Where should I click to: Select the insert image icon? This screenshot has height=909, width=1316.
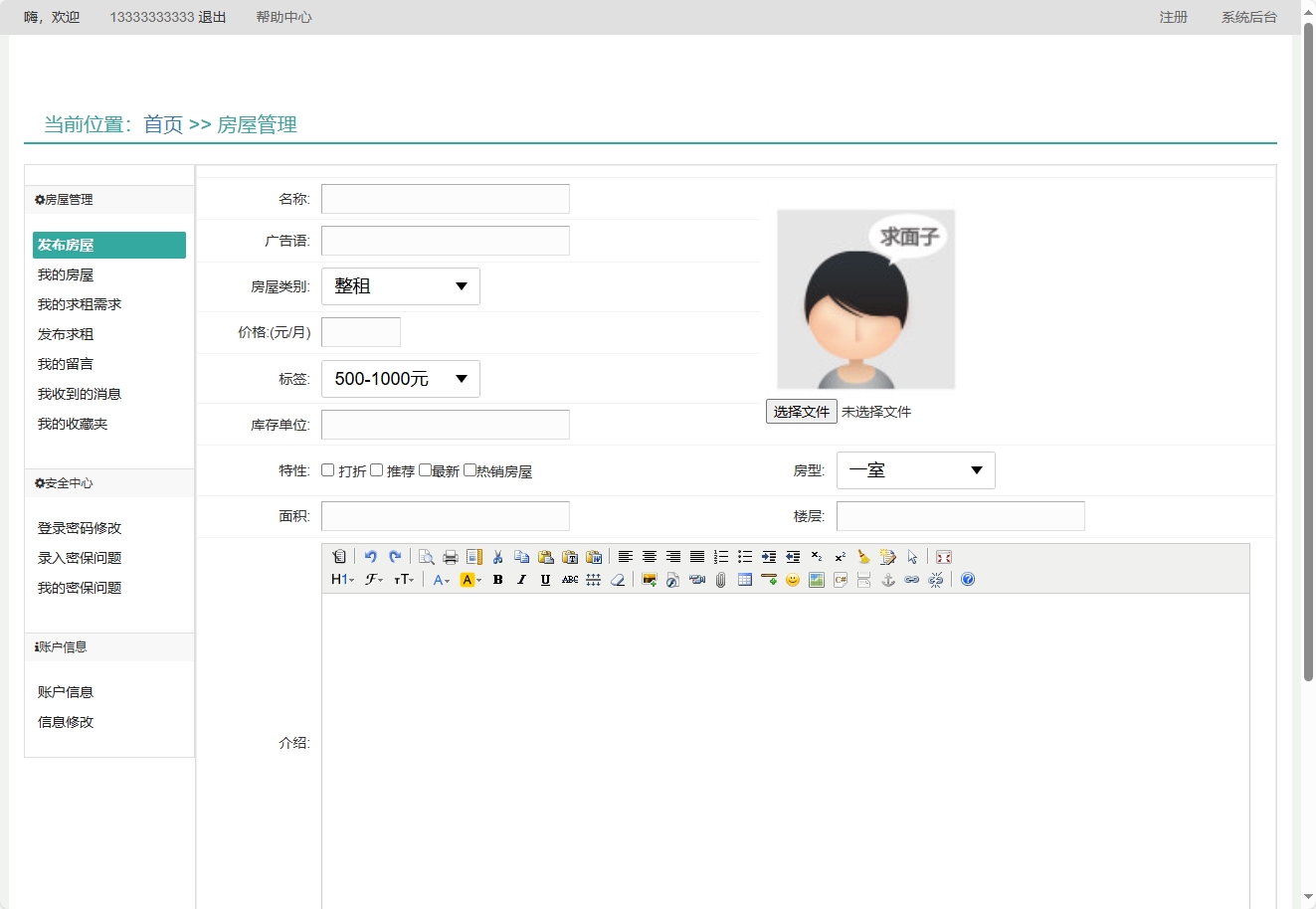click(648, 579)
